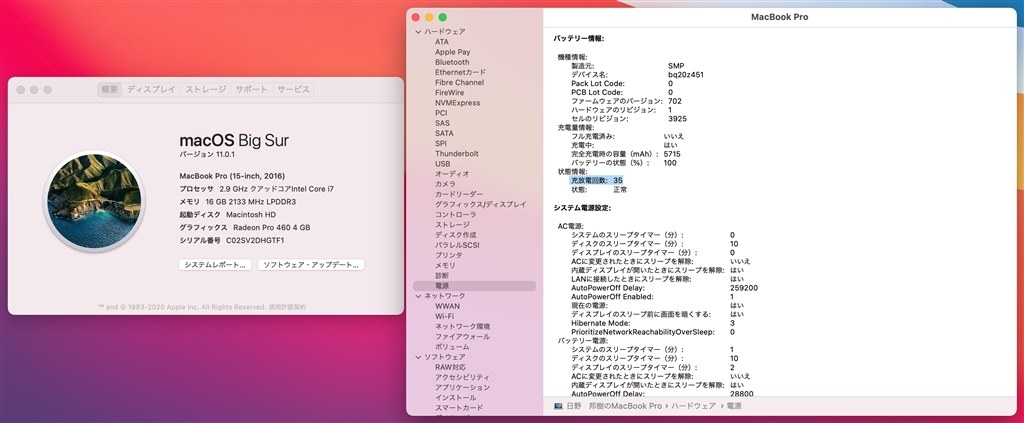Collapse the ネットワーク section in the sidebar

click(x=418, y=296)
